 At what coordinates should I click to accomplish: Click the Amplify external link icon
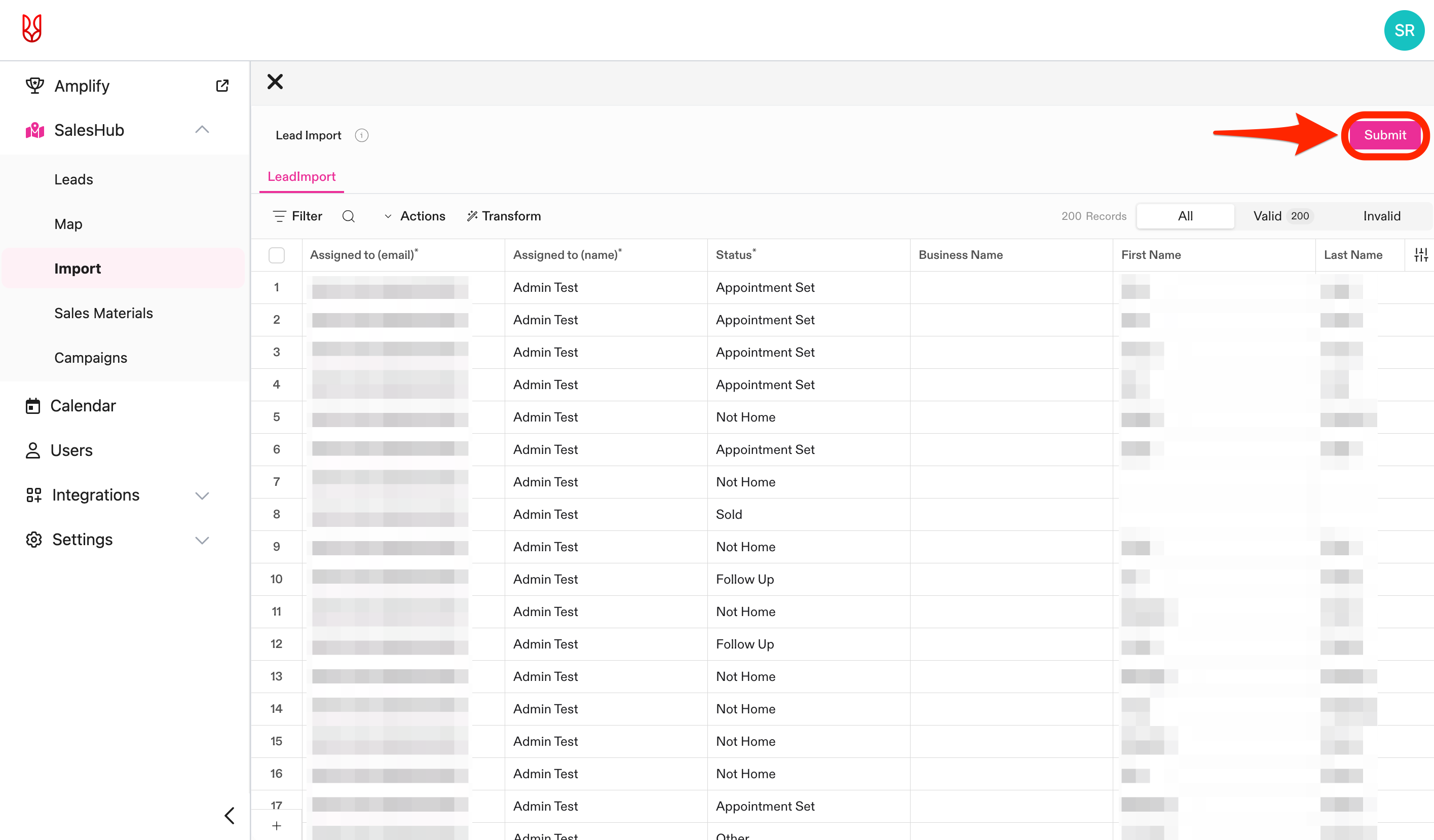(222, 85)
